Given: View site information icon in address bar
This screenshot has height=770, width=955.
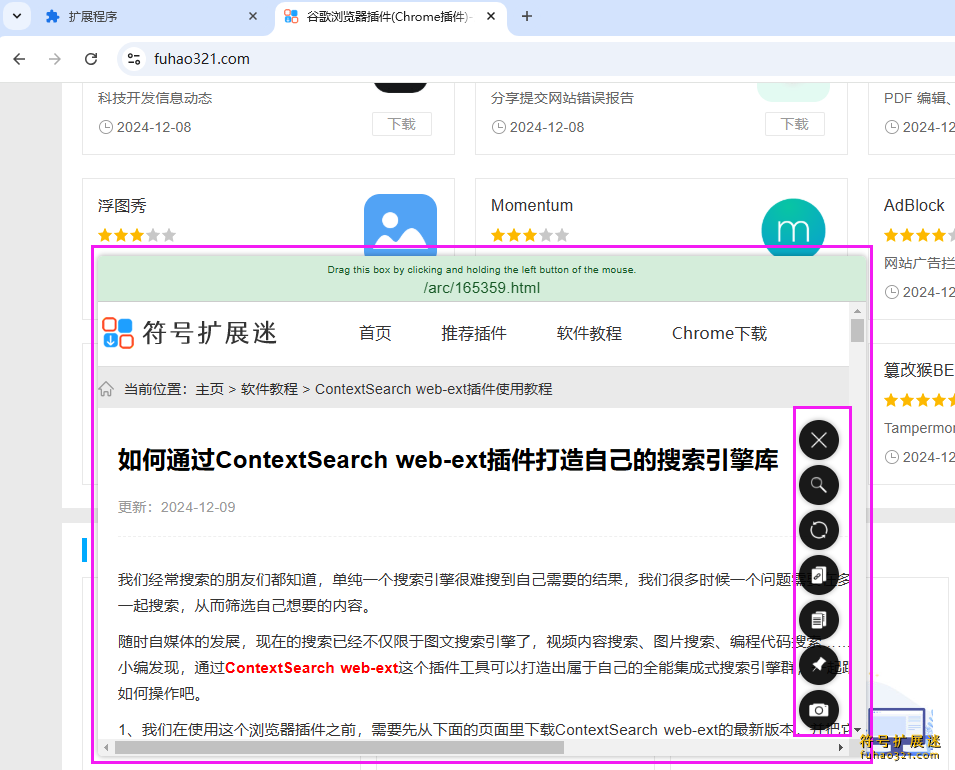Looking at the screenshot, I should click(x=133, y=59).
